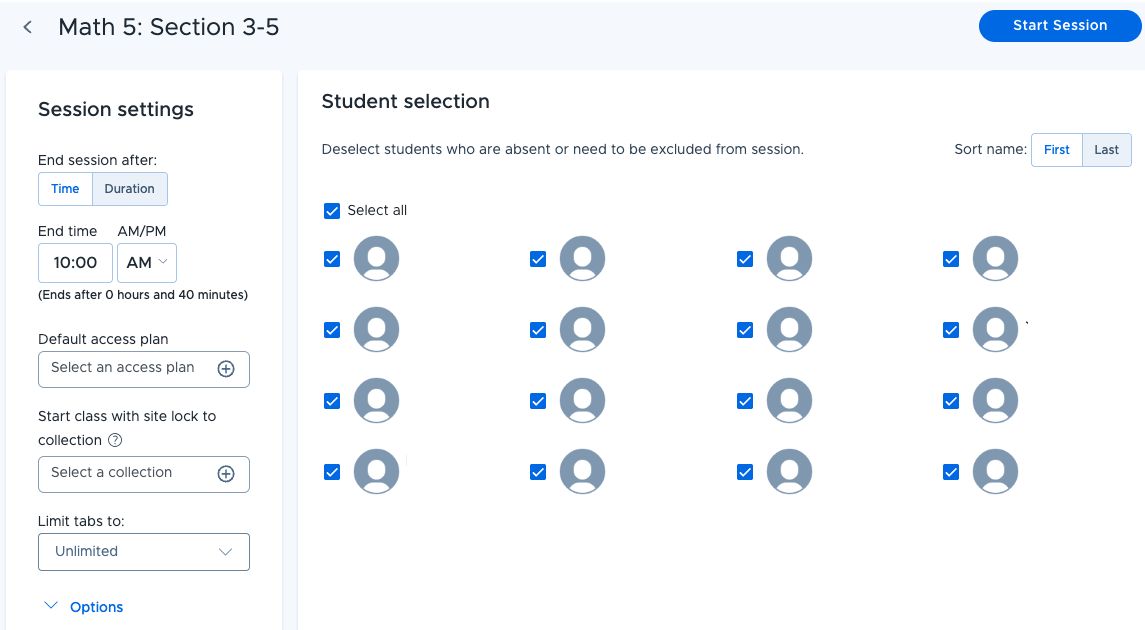Open the AM/PM dropdown
This screenshot has height=630, width=1145.
point(147,263)
